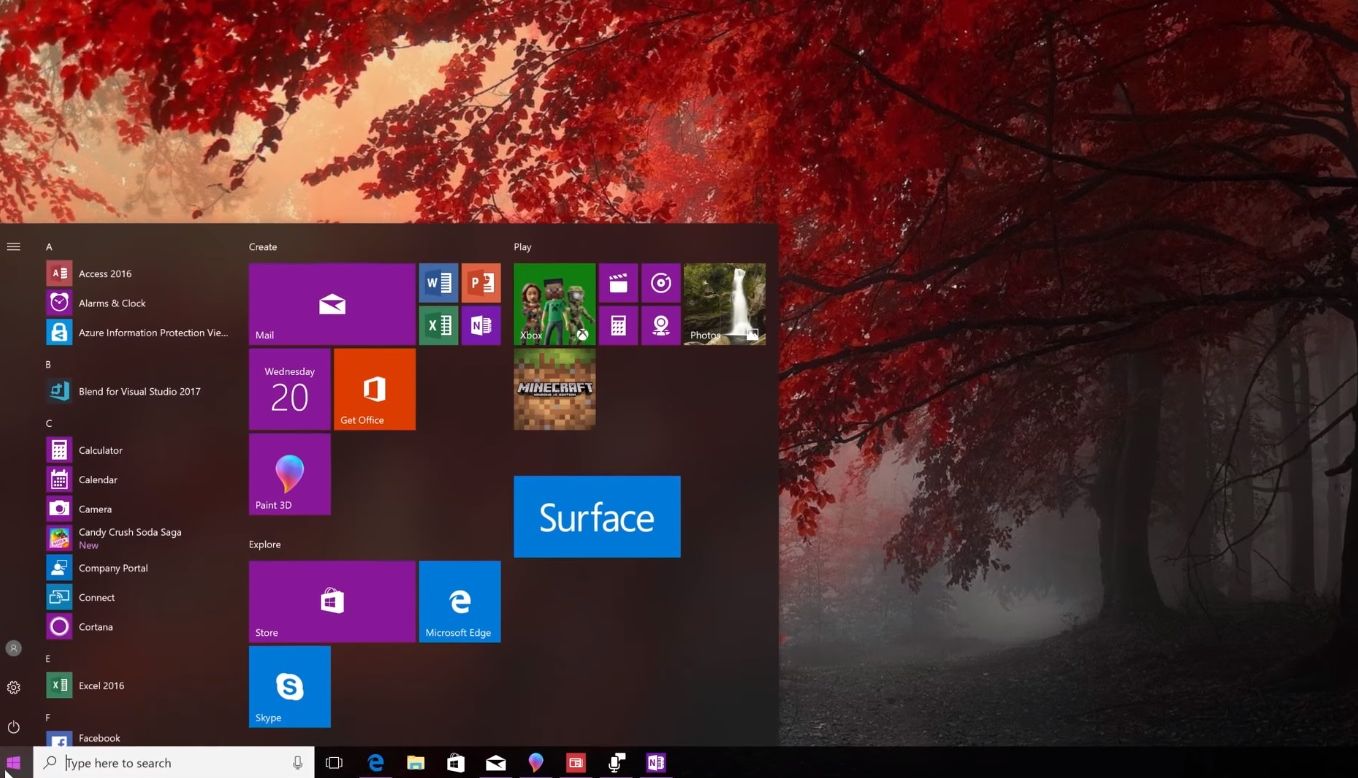Screen dimensions: 1358x778
Task: Open the Surface tile
Action: [597, 516]
